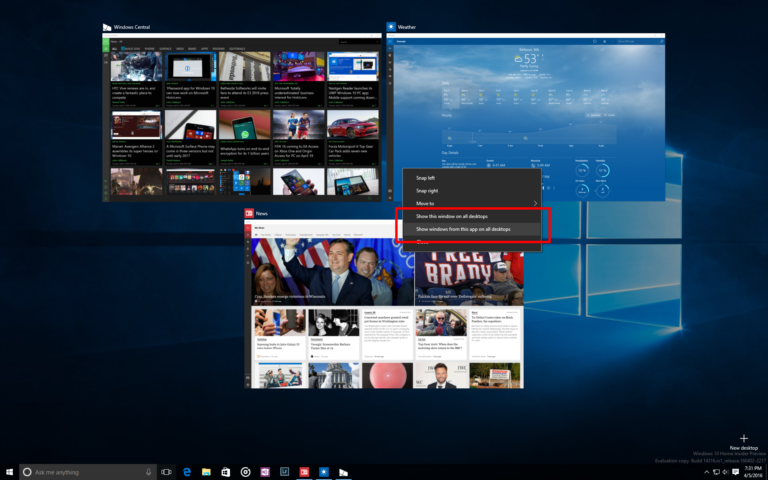
Task: Open the Windows Start button
Action: click(10, 471)
